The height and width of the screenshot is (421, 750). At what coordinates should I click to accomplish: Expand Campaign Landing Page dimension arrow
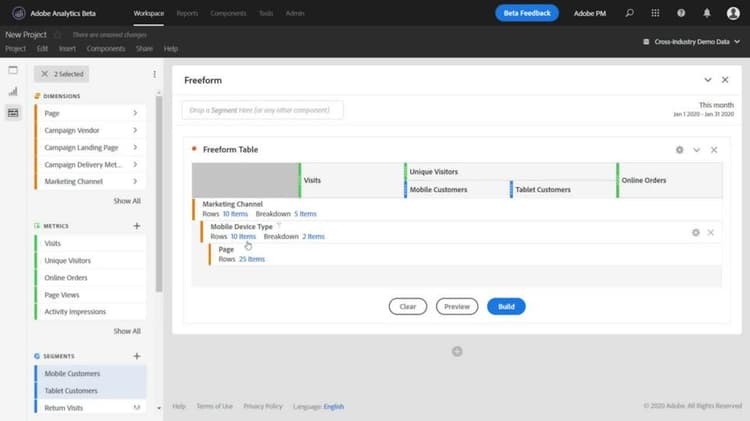point(135,147)
